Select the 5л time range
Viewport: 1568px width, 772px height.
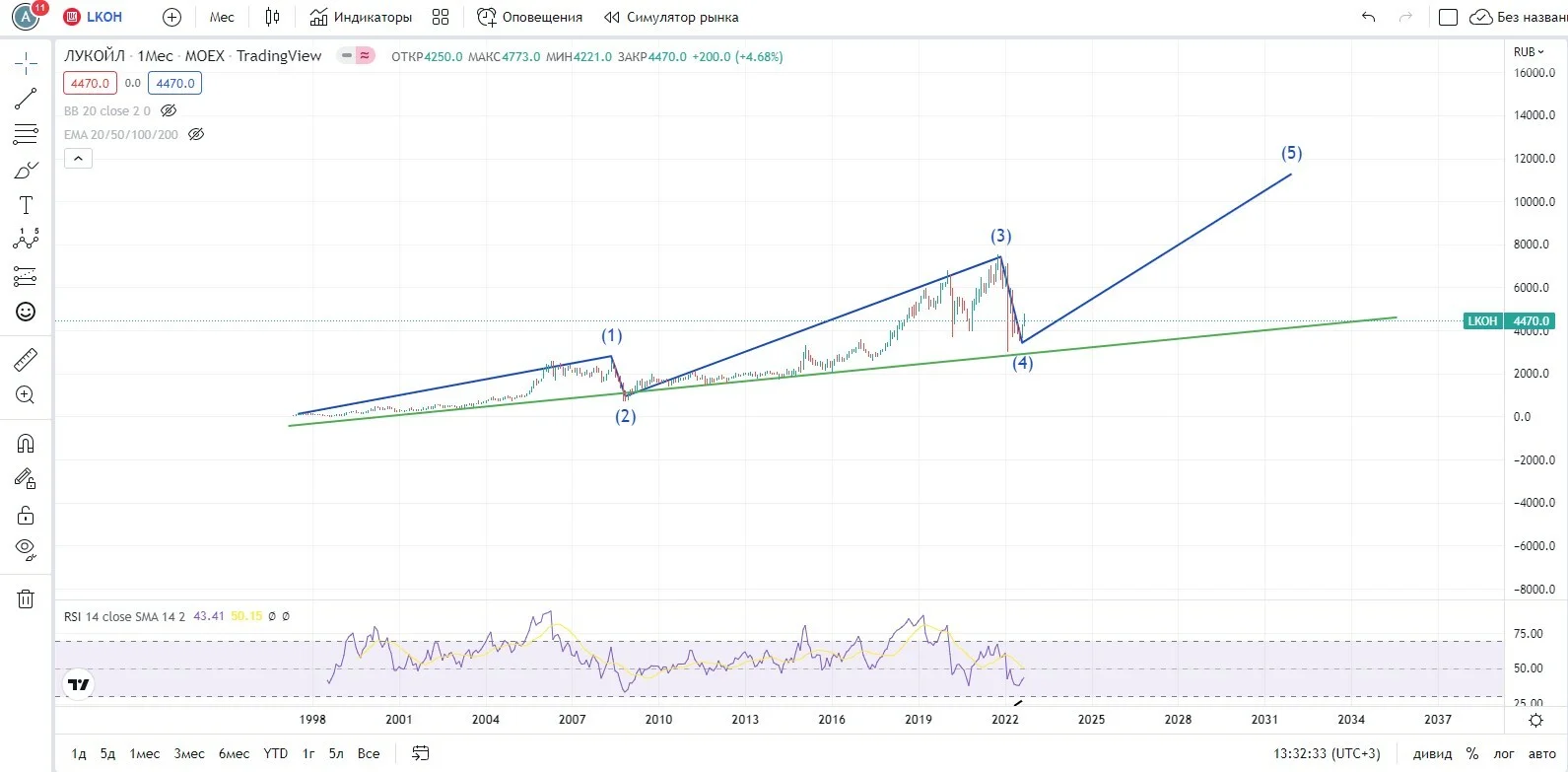pyautogui.click(x=336, y=753)
